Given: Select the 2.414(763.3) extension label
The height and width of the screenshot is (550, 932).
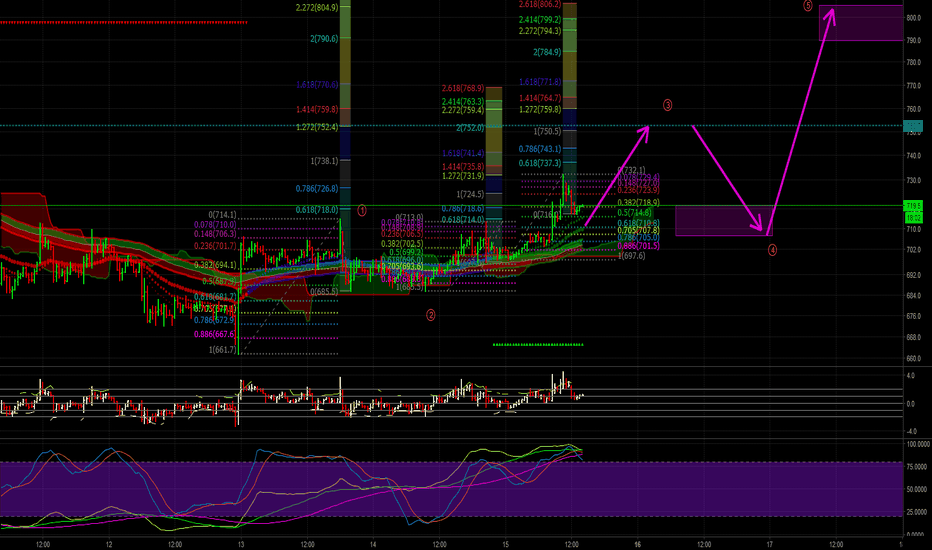Looking at the screenshot, I should [462, 102].
